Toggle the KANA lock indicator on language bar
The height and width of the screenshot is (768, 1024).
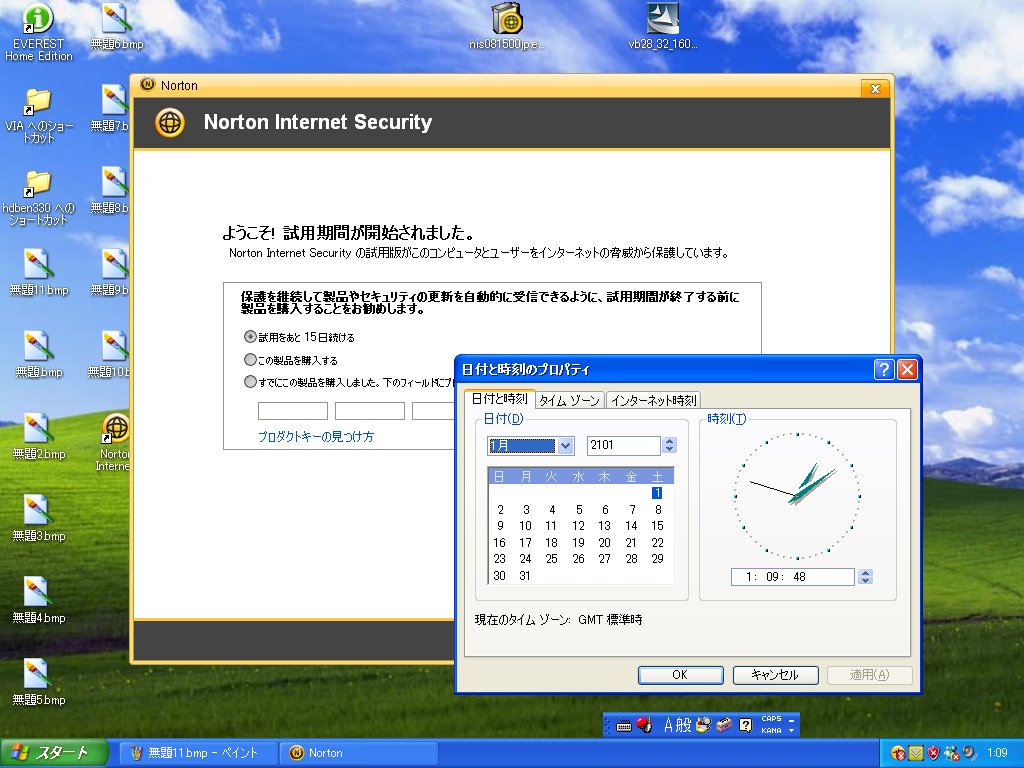click(771, 731)
